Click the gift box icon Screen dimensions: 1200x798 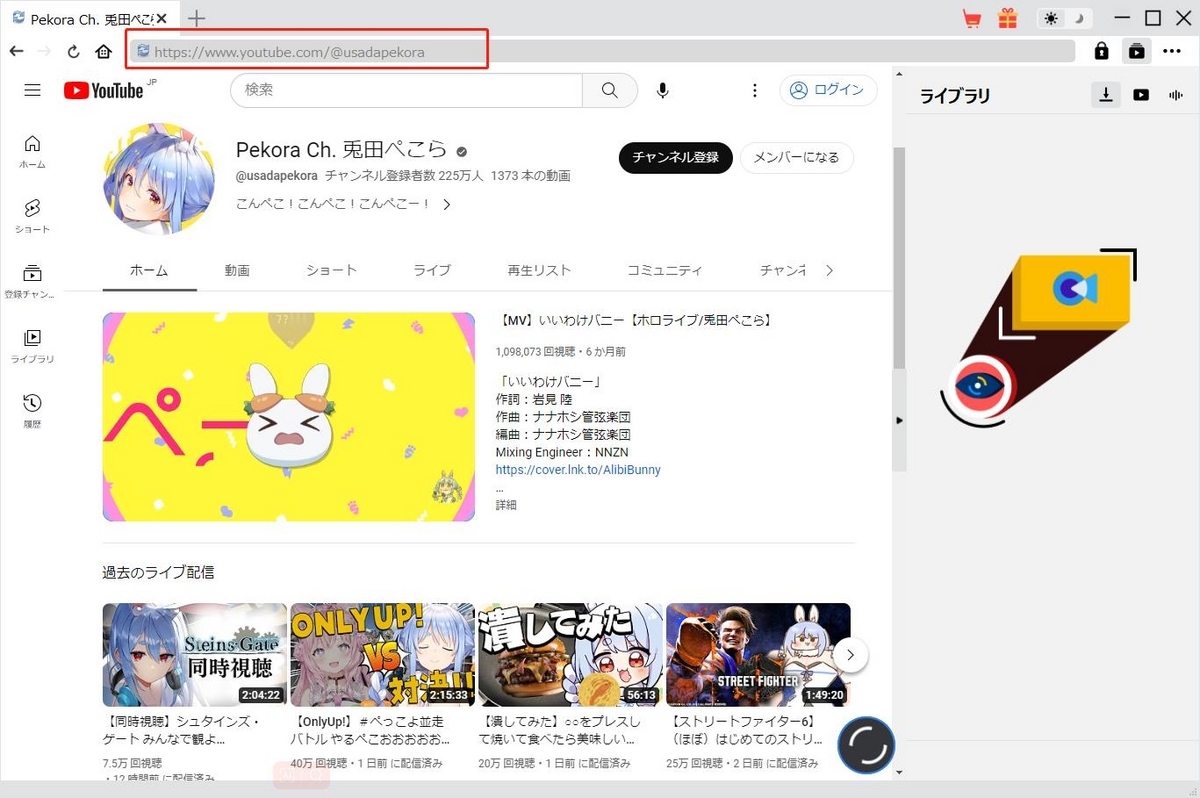(1006, 18)
